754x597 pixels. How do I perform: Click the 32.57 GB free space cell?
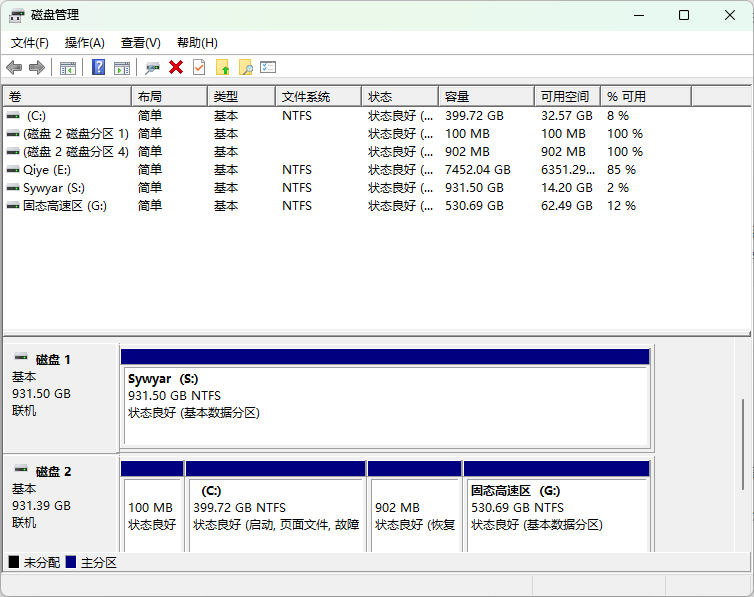tap(566, 116)
